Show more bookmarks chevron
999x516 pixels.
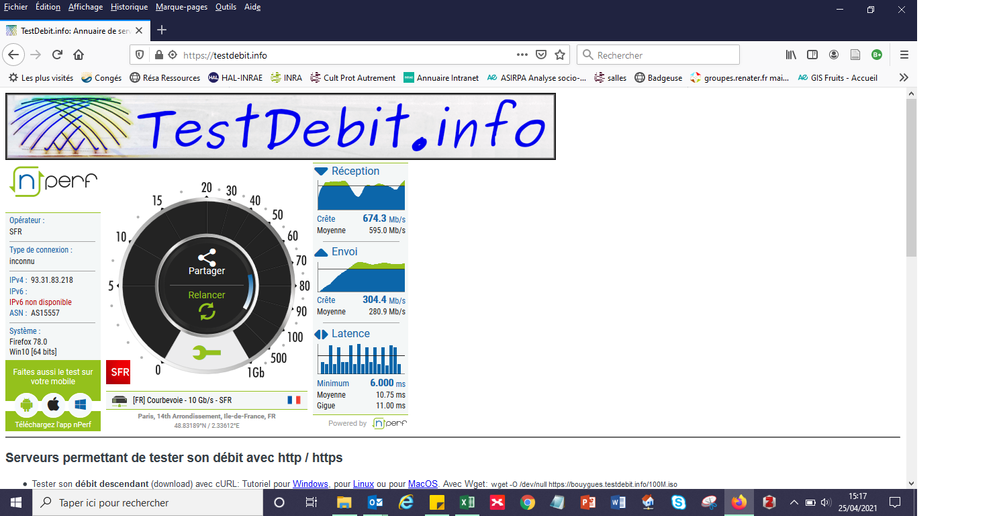903,78
